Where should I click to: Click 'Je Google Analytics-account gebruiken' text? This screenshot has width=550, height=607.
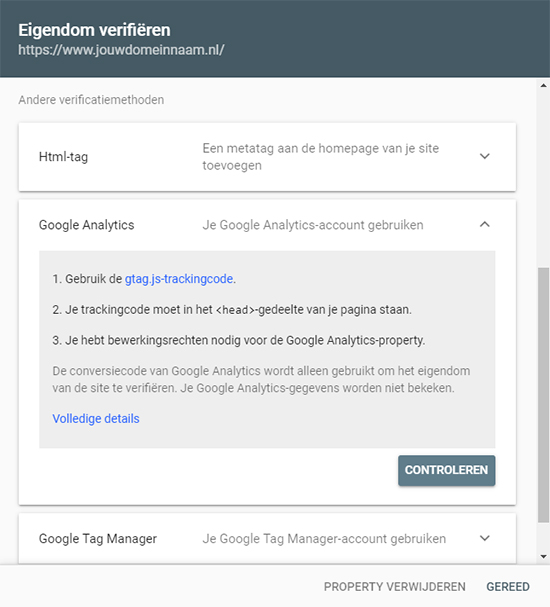313,225
